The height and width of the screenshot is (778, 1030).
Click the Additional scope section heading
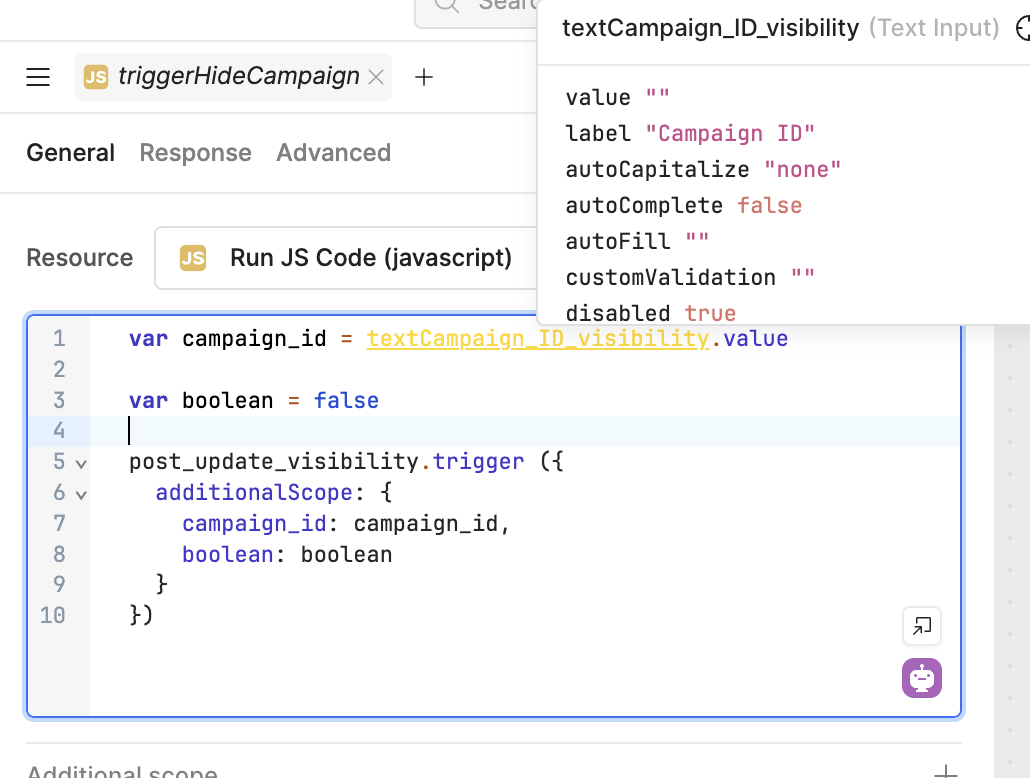122,771
